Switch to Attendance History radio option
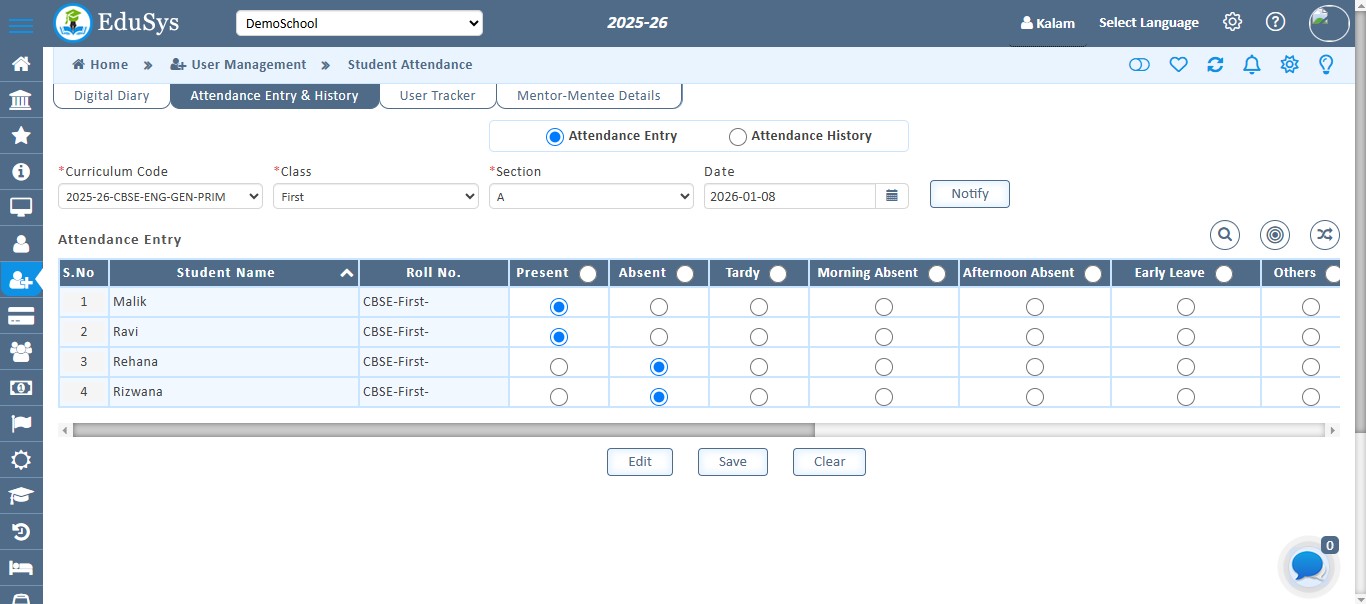This screenshot has height=604, width=1366. point(738,136)
